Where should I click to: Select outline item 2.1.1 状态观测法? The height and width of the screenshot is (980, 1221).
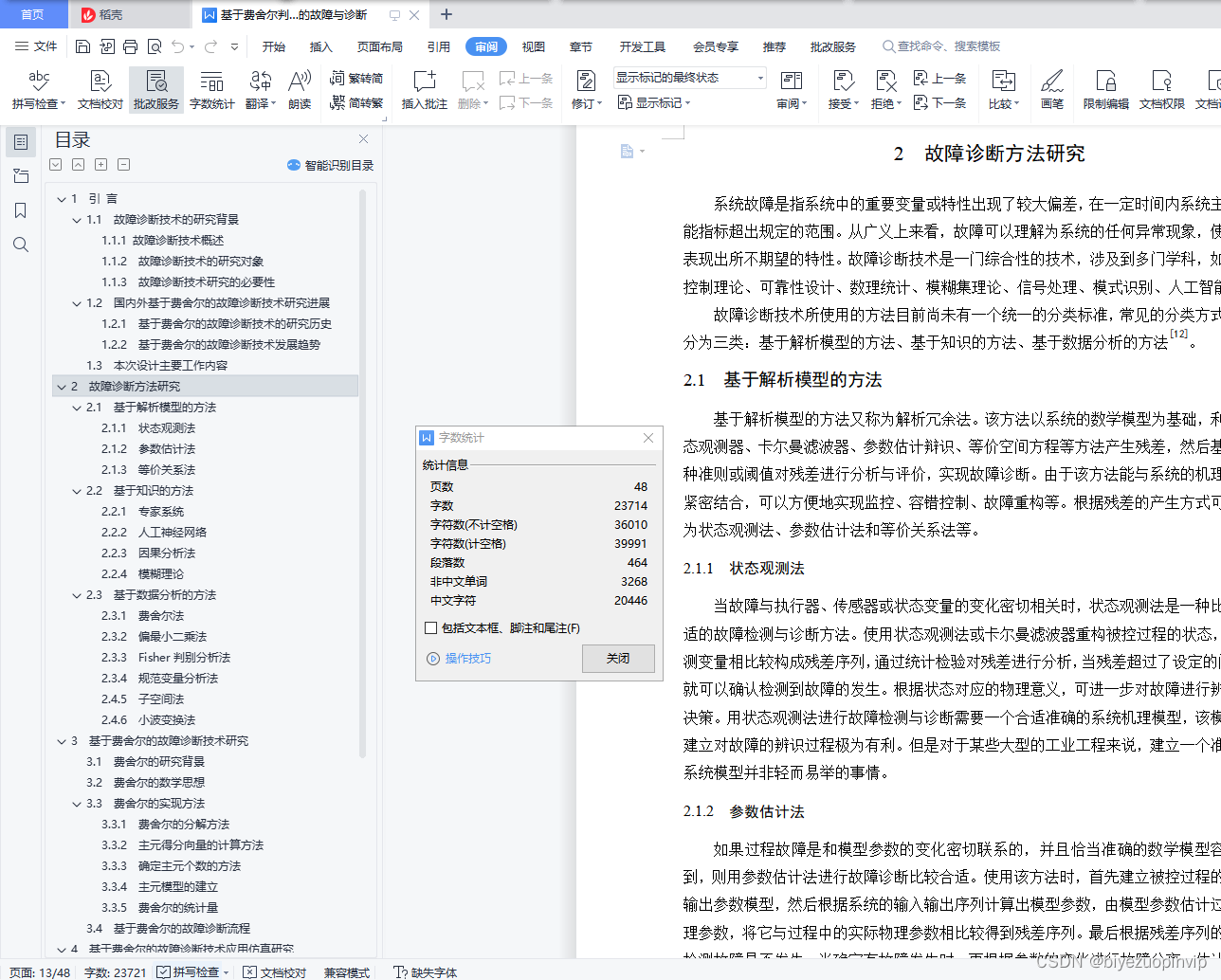coord(148,428)
